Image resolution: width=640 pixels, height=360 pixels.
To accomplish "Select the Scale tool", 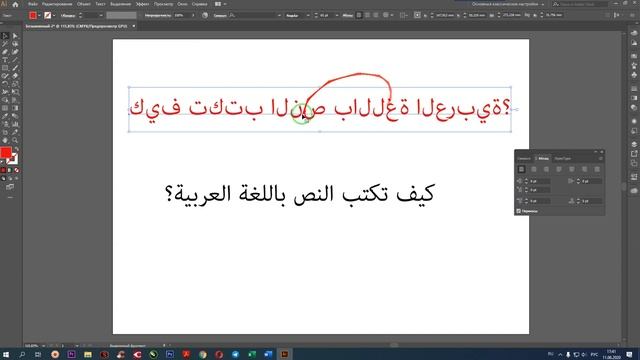I will click(x=15, y=84).
